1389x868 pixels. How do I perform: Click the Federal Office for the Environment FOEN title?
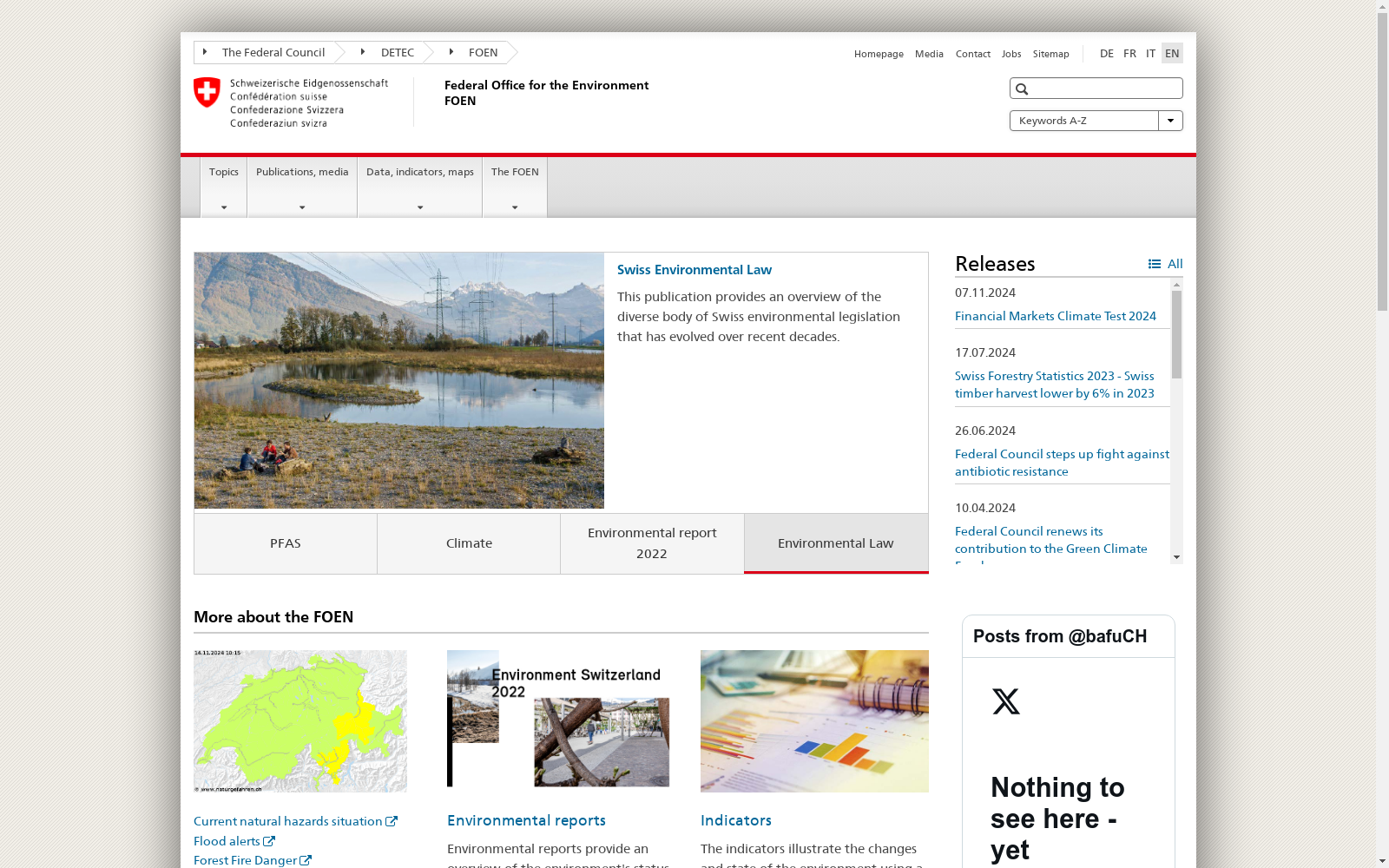click(546, 93)
